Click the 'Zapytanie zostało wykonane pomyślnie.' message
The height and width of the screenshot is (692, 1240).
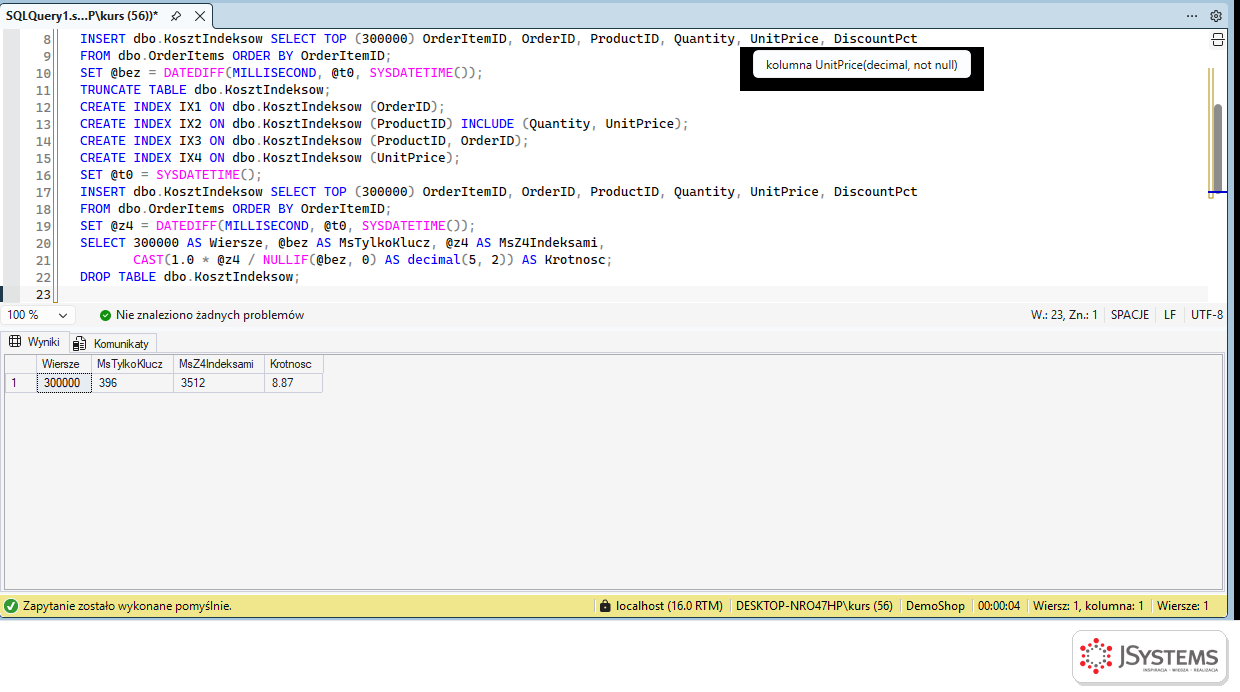(x=127, y=606)
